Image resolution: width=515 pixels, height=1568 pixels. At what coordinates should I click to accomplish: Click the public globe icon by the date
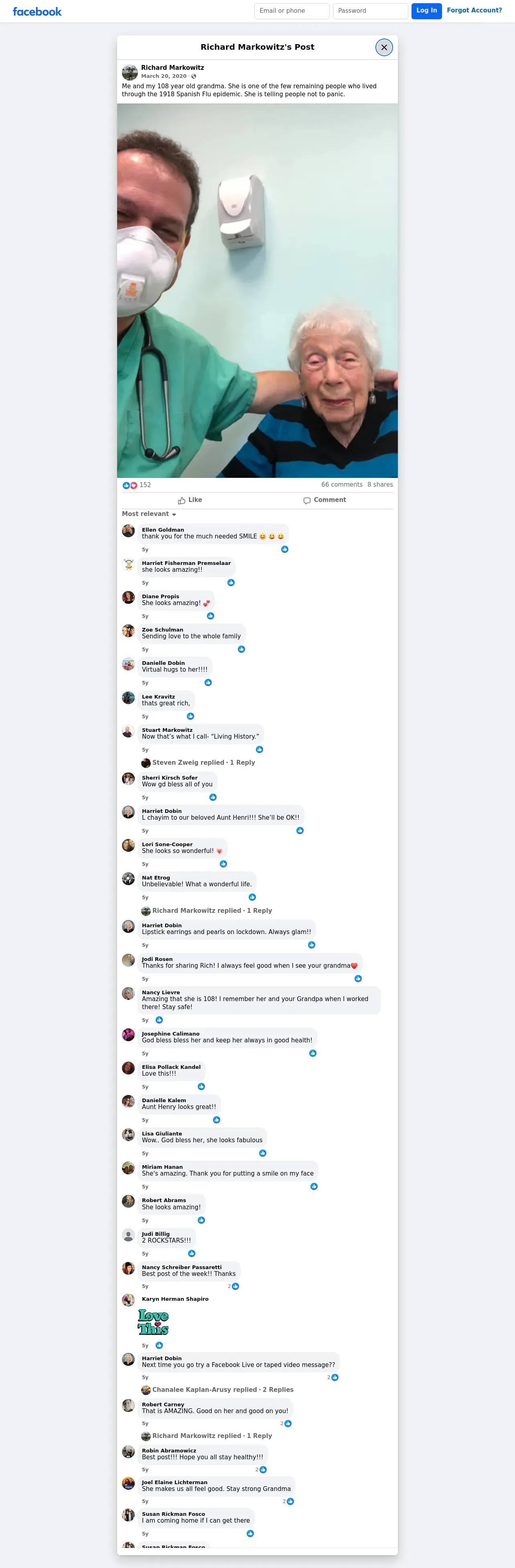click(194, 77)
